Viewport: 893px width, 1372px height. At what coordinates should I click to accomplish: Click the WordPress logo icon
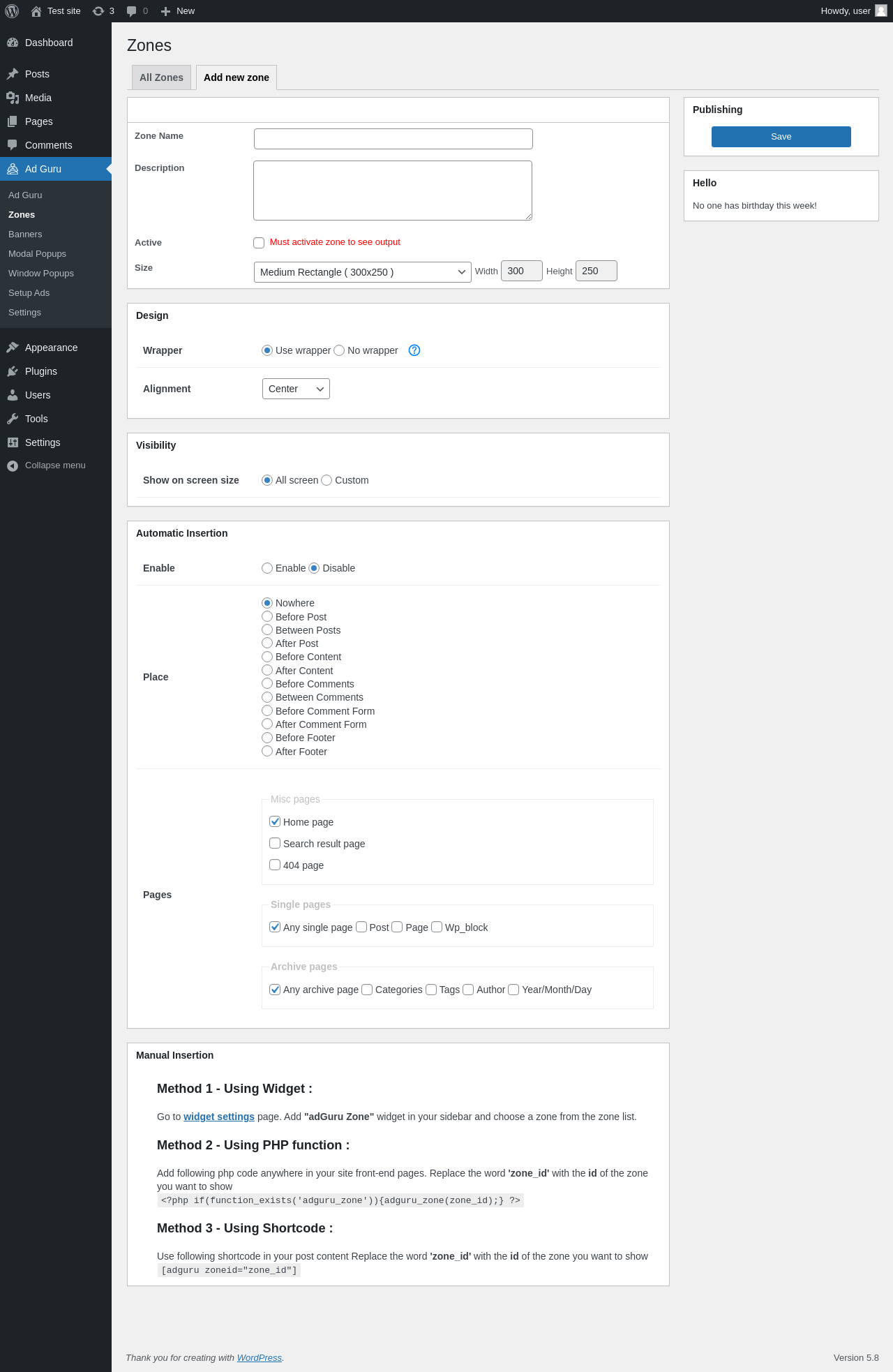pyautogui.click(x=12, y=11)
